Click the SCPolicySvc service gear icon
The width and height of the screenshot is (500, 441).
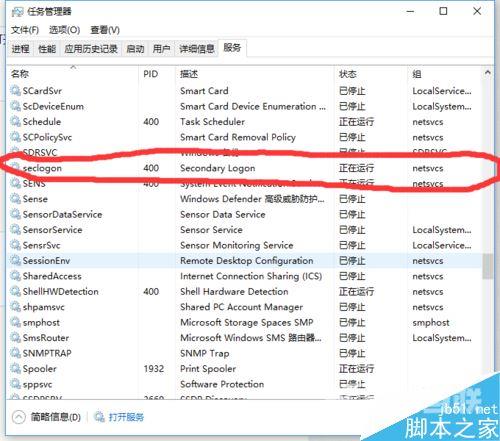pos(15,137)
